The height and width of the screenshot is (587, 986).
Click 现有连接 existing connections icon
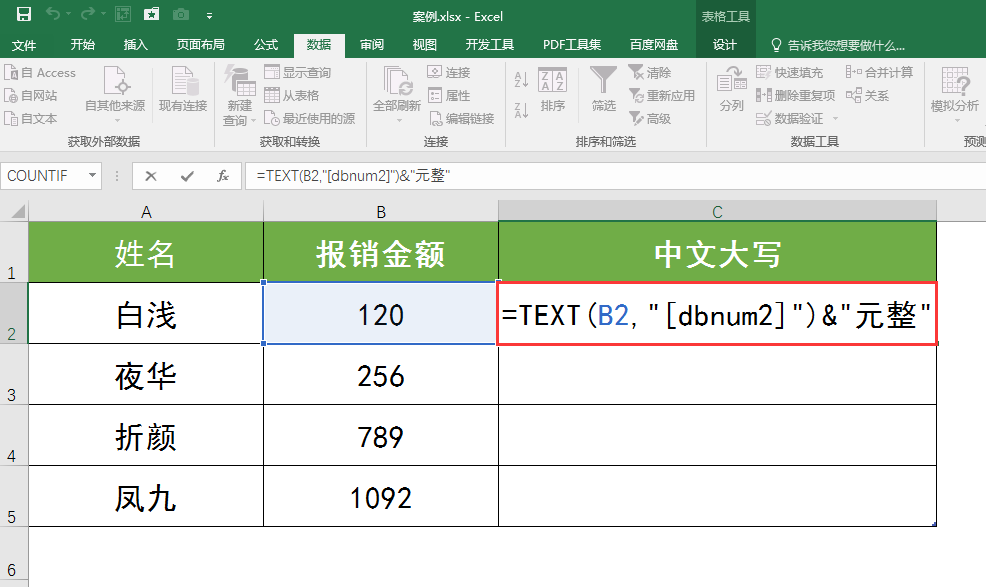183,89
